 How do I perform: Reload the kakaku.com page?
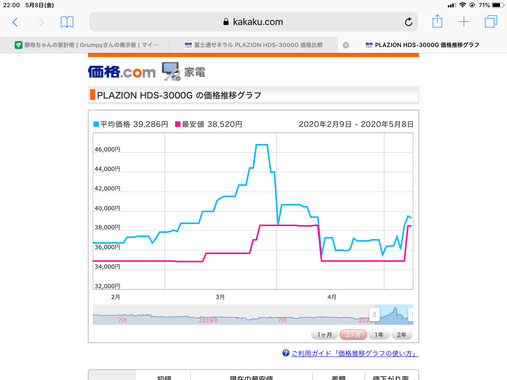(408, 22)
